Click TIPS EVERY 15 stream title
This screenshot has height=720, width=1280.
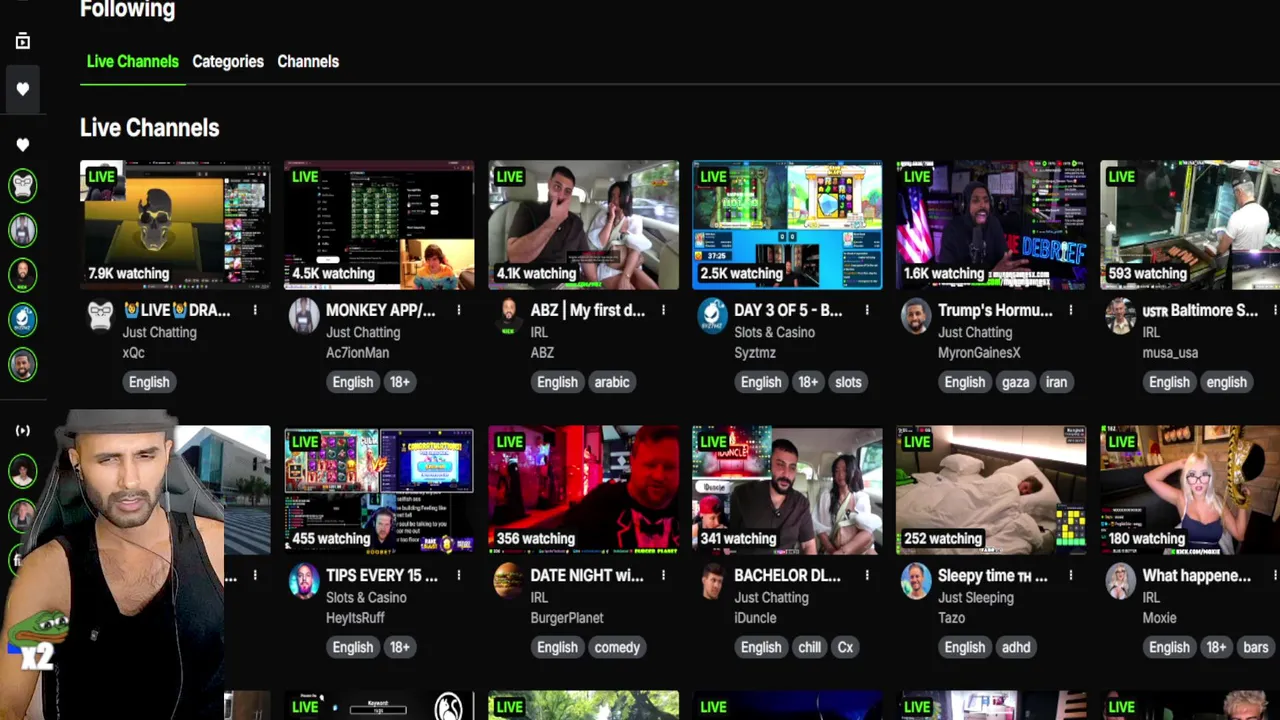[x=382, y=575]
